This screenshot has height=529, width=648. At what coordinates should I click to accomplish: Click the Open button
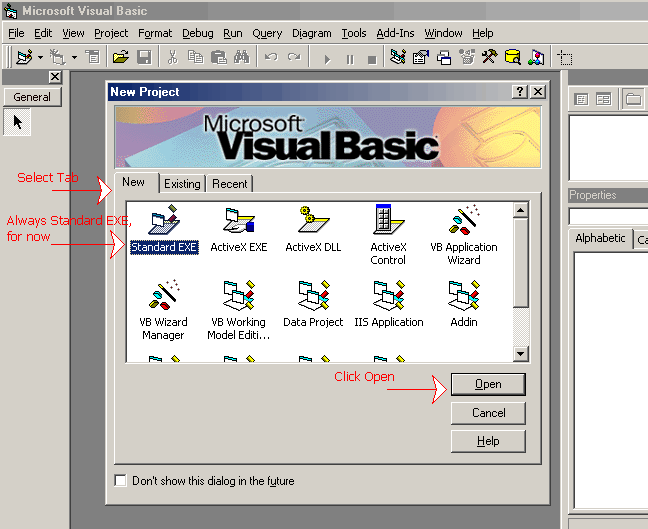click(x=488, y=384)
